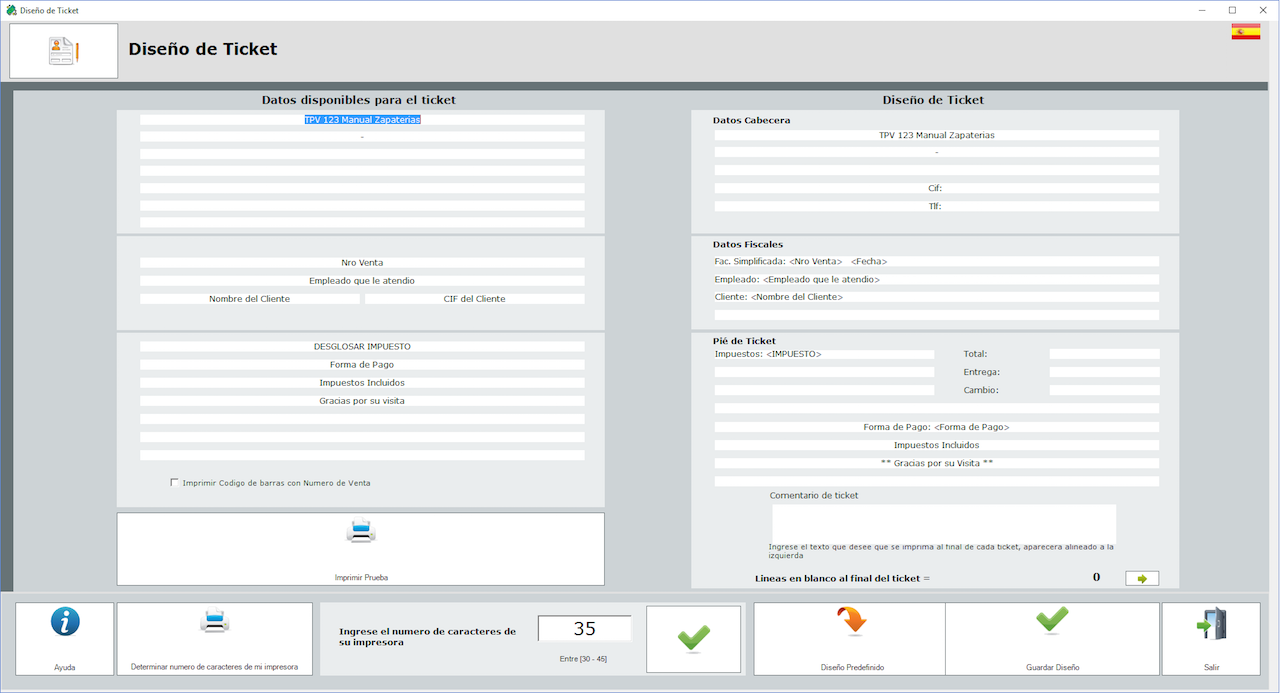Load Diseño Predefinido with orange arrow
The height and width of the screenshot is (693, 1280).
pos(849,623)
